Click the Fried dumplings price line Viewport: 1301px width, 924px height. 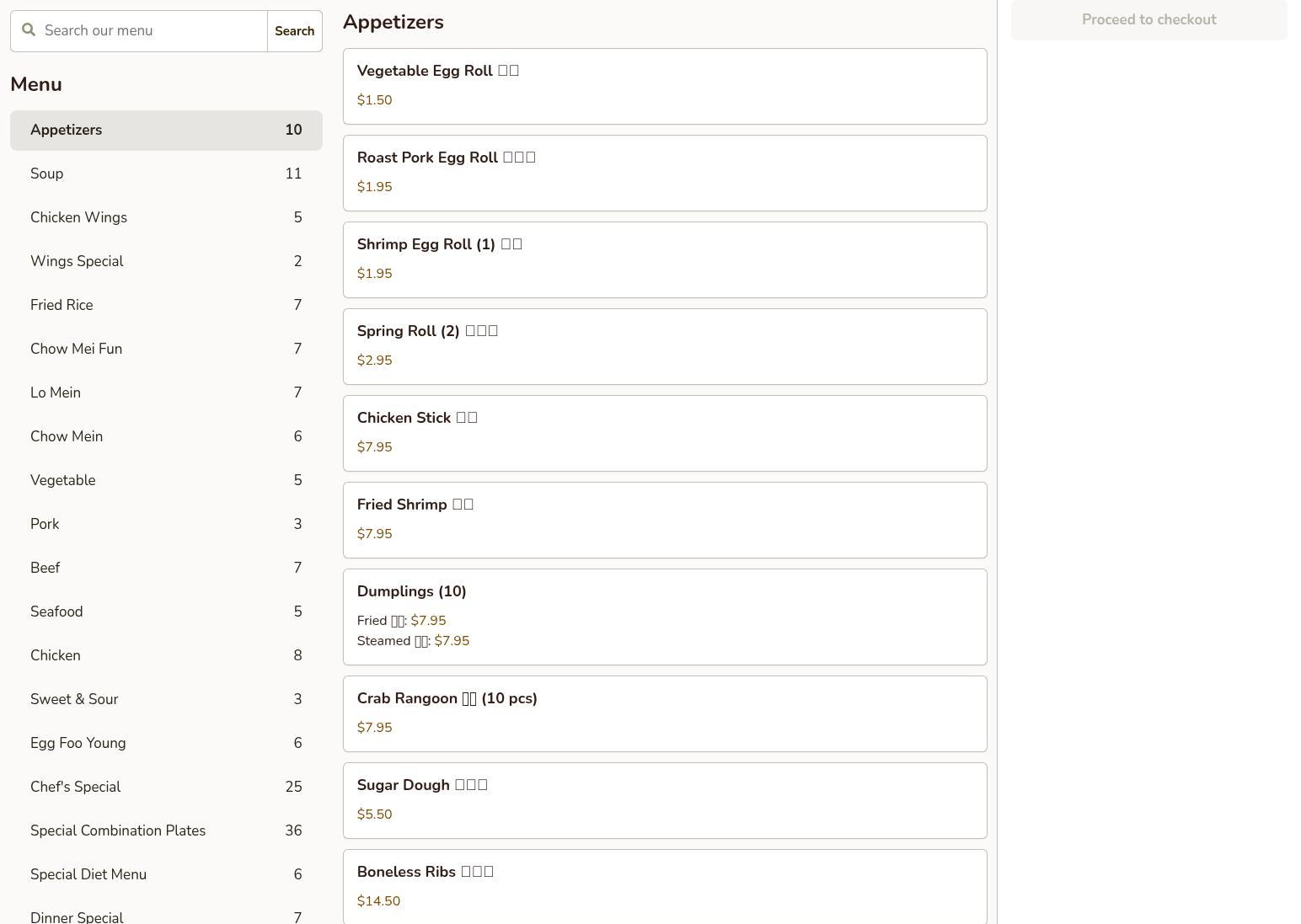pos(401,621)
